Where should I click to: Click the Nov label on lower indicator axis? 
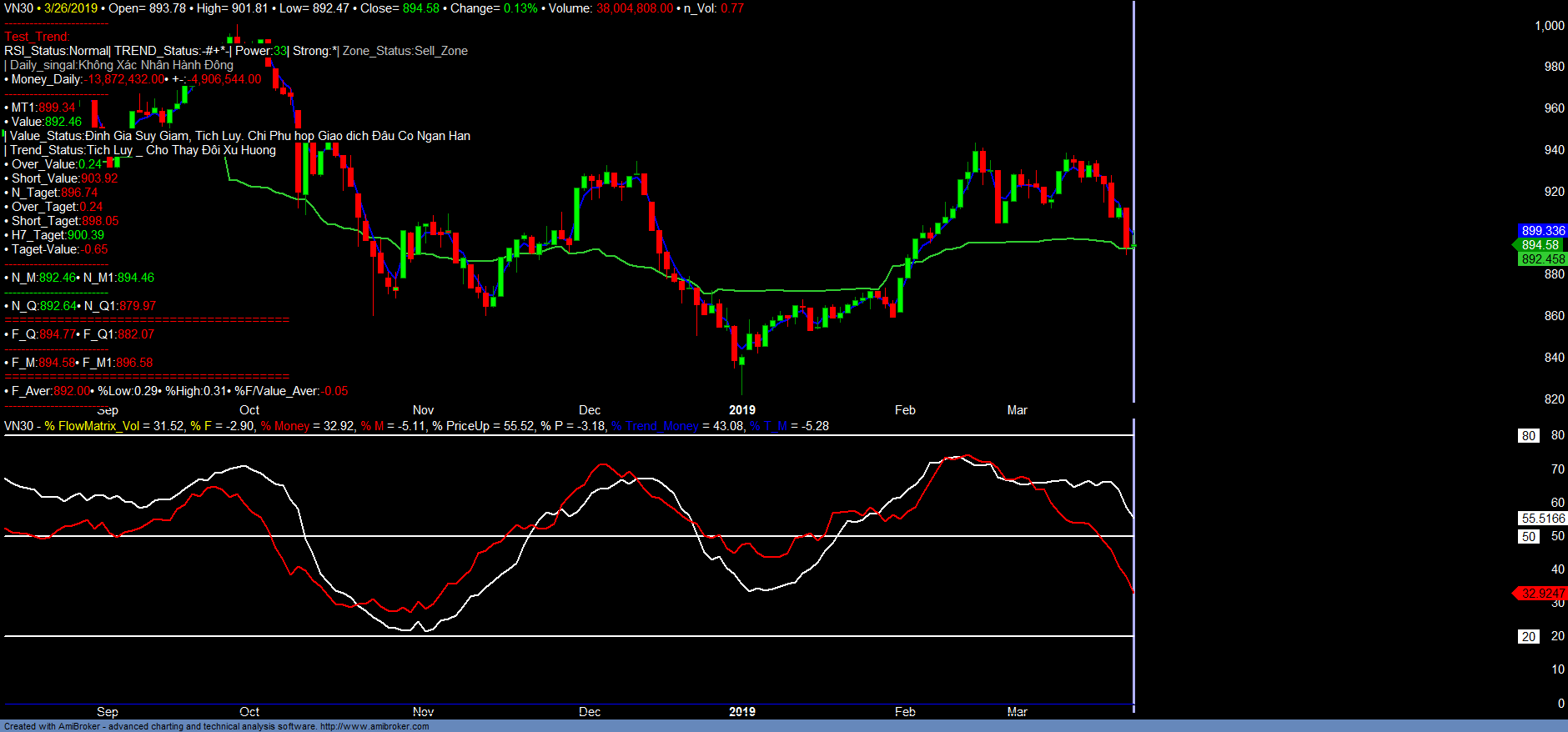(x=423, y=712)
